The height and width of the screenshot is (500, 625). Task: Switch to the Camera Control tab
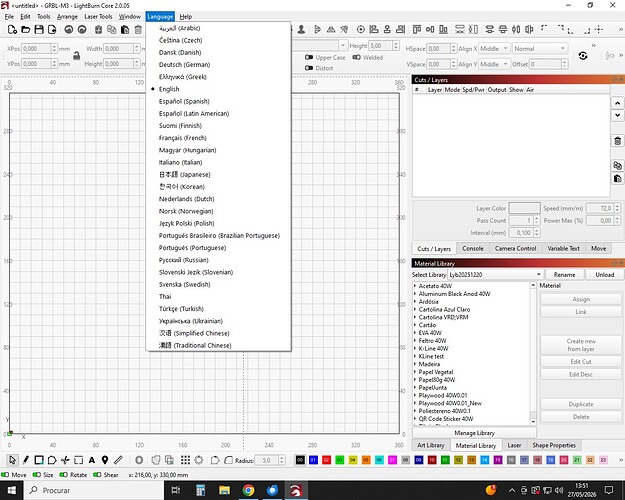tap(515, 248)
